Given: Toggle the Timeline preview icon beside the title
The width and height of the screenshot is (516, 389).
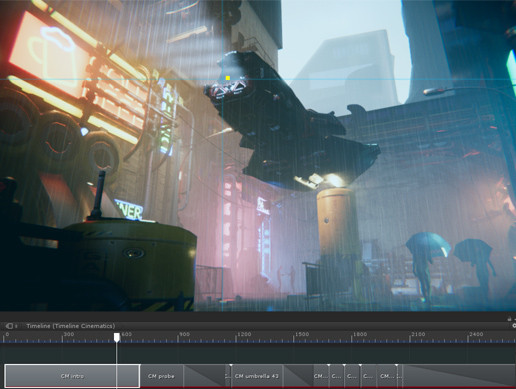Looking at the screenshot, I should (x=9, y=326).
